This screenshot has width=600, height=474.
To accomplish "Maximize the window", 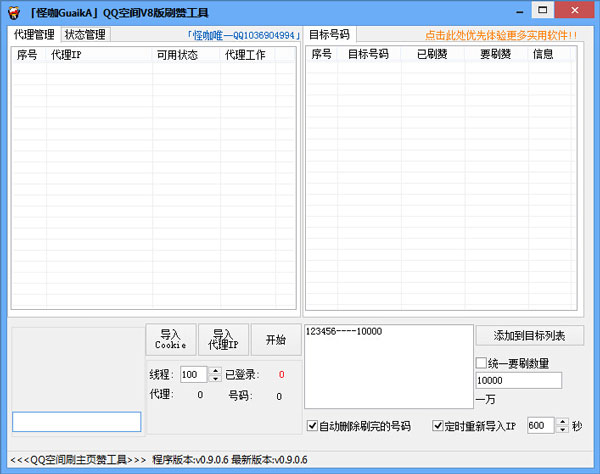I will [x=543, y=10].
